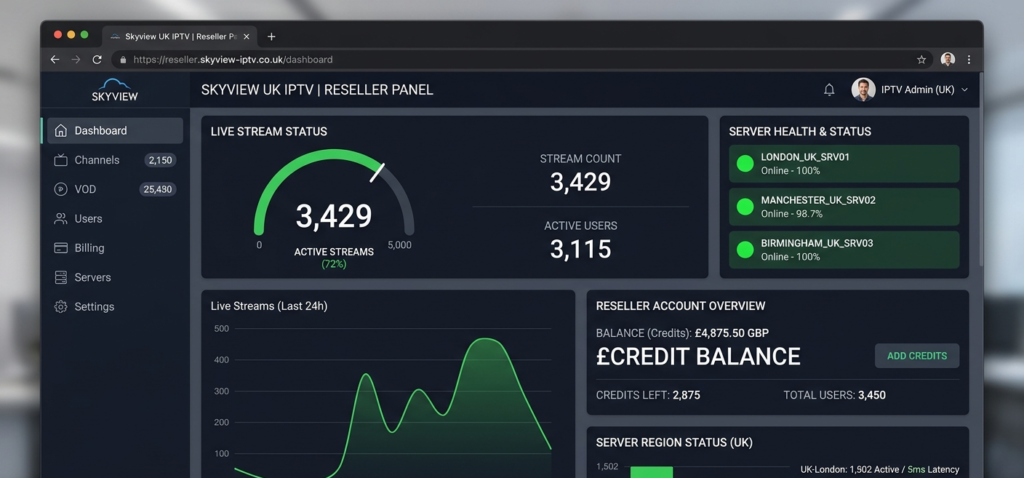1024x478 pixels.
Task: Click the ADD CREDITS button
Action: [x=917, y=356]
